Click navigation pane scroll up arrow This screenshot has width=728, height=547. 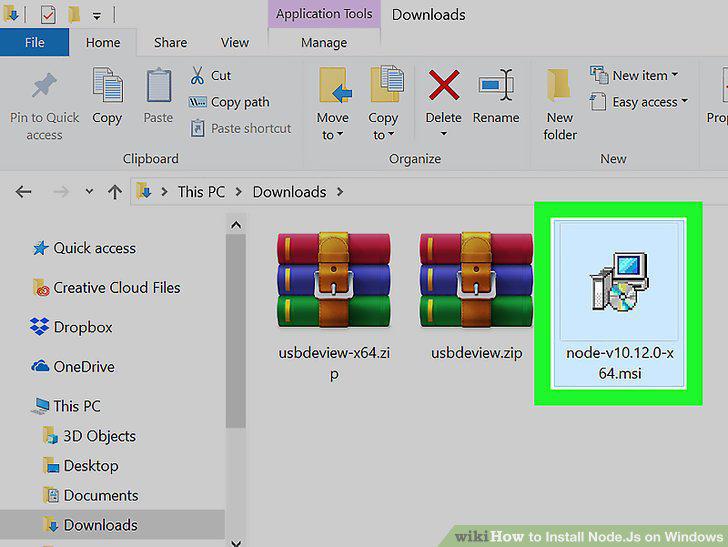[236, 225]
